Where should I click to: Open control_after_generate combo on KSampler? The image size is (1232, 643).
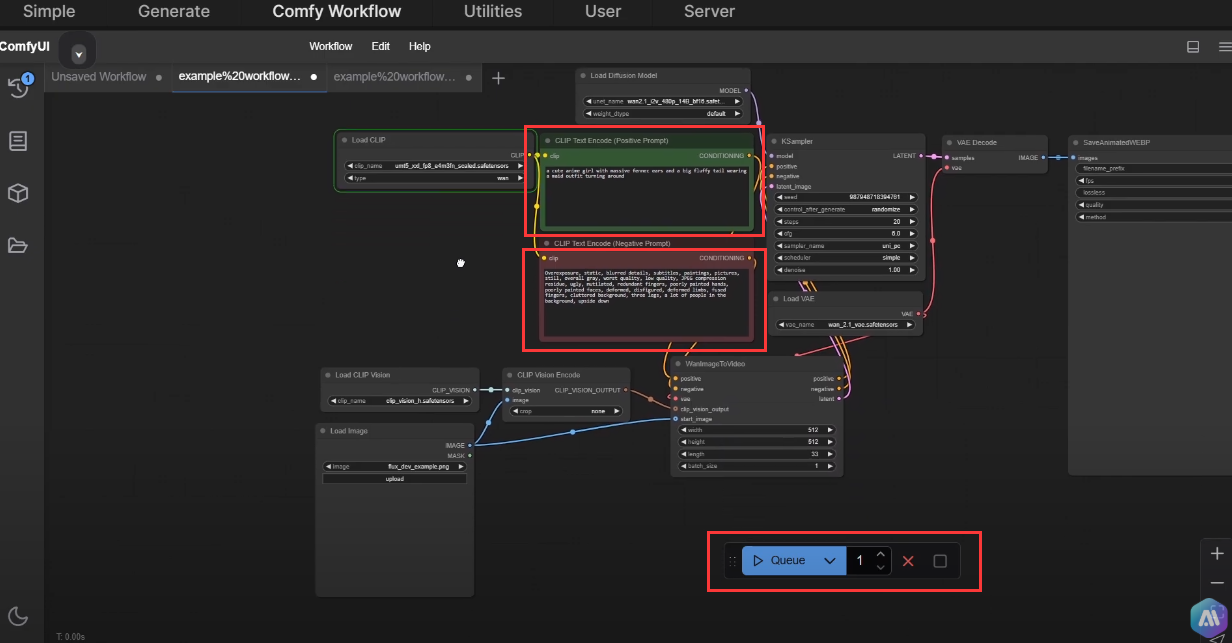[x=845, y=209]
